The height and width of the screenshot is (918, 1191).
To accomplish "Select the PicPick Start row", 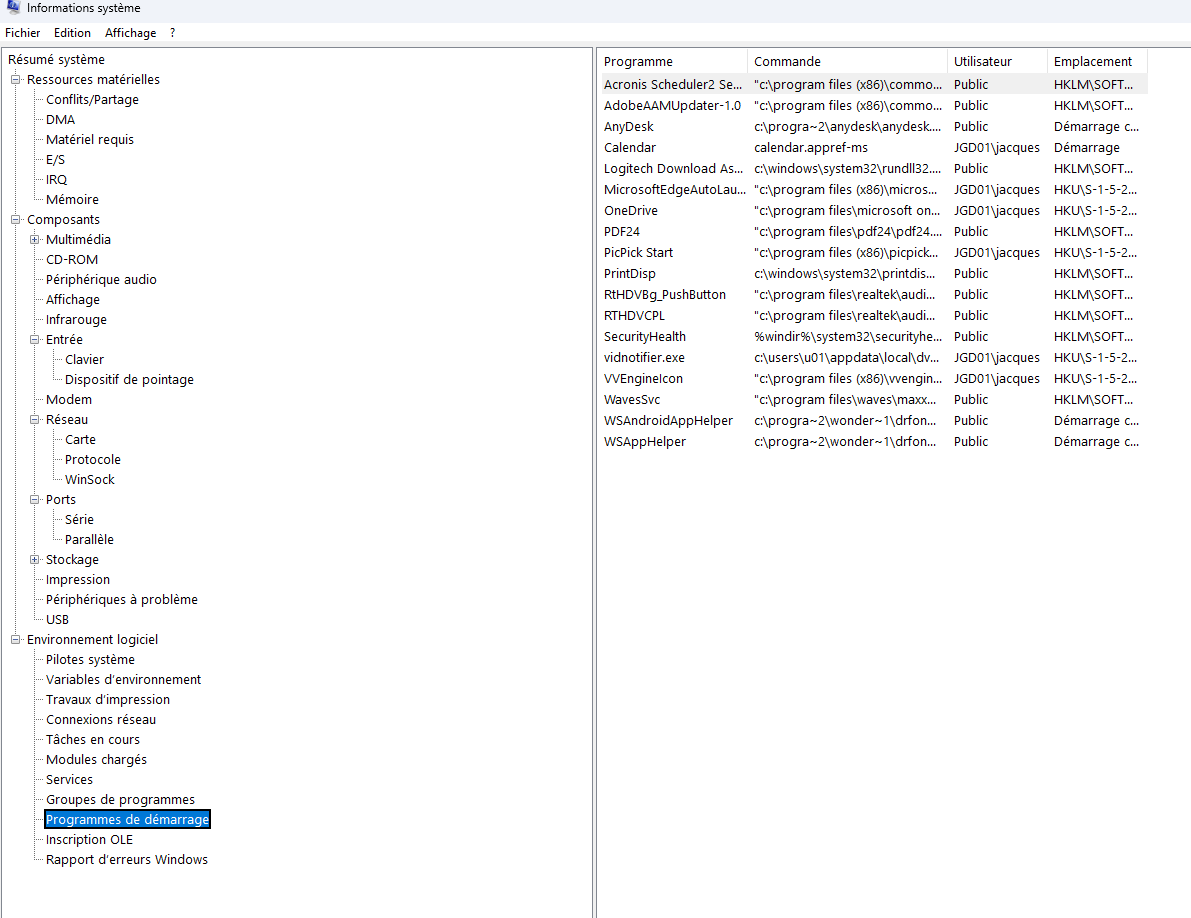I will tap(874, 253).
